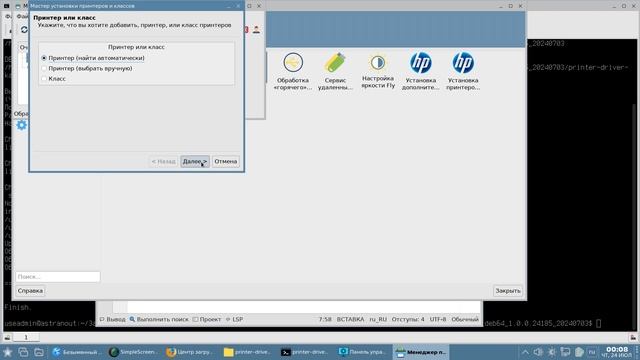
Task: Click the refresh icon in printer manager toolbar
Action: 24,30
